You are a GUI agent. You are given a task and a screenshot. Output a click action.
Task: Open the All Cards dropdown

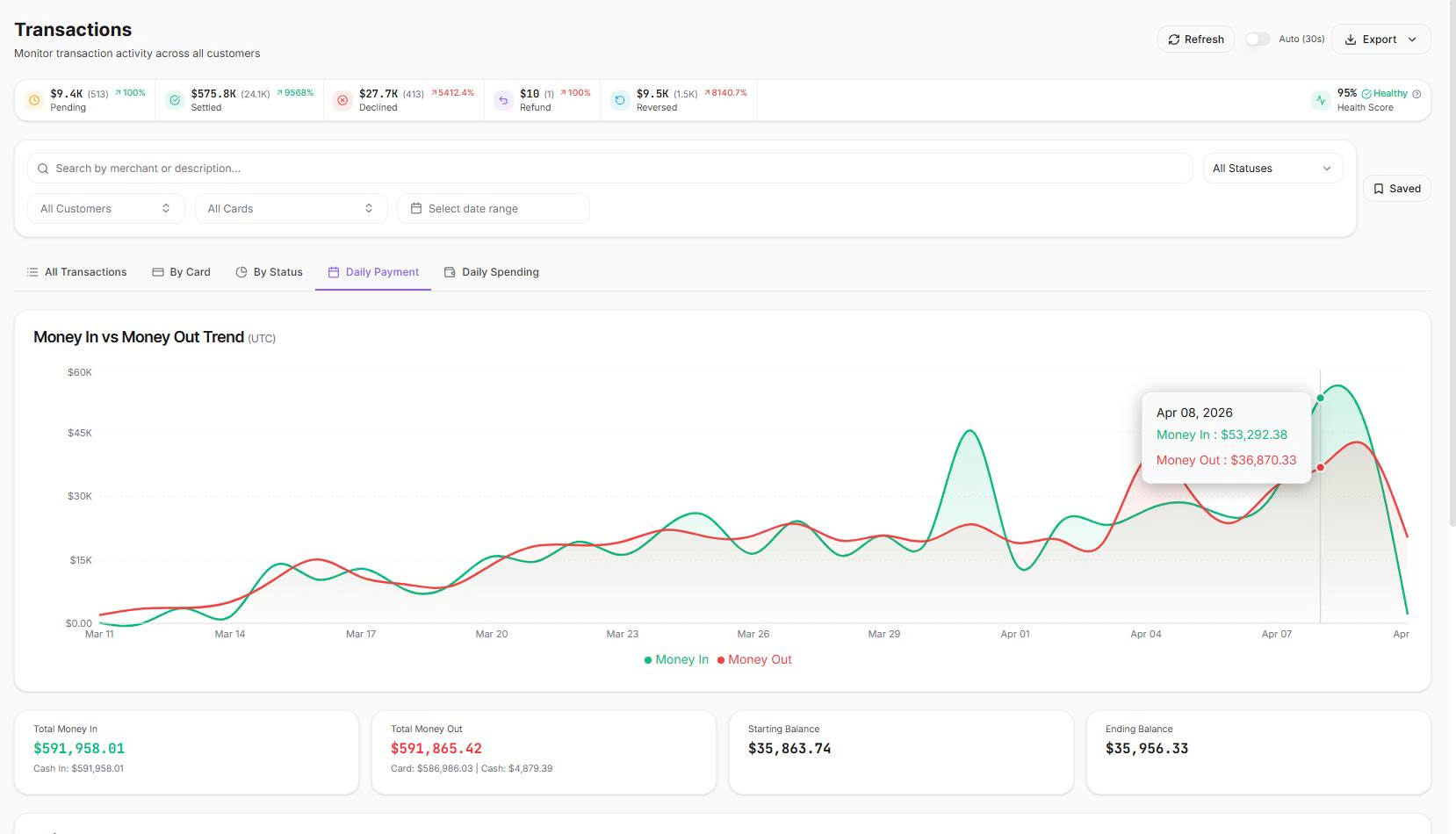(x=290, y=209)
